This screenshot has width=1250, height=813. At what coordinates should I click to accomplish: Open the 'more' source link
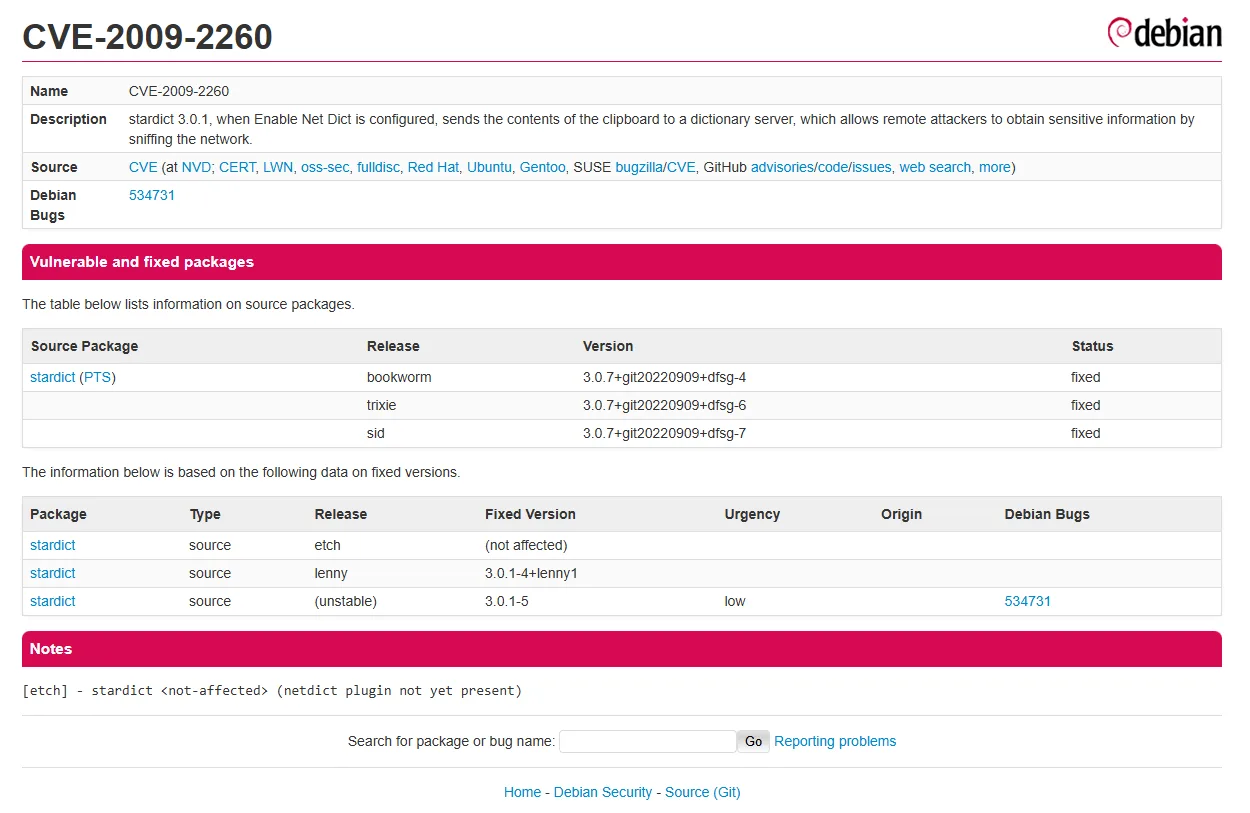(995, 167)
